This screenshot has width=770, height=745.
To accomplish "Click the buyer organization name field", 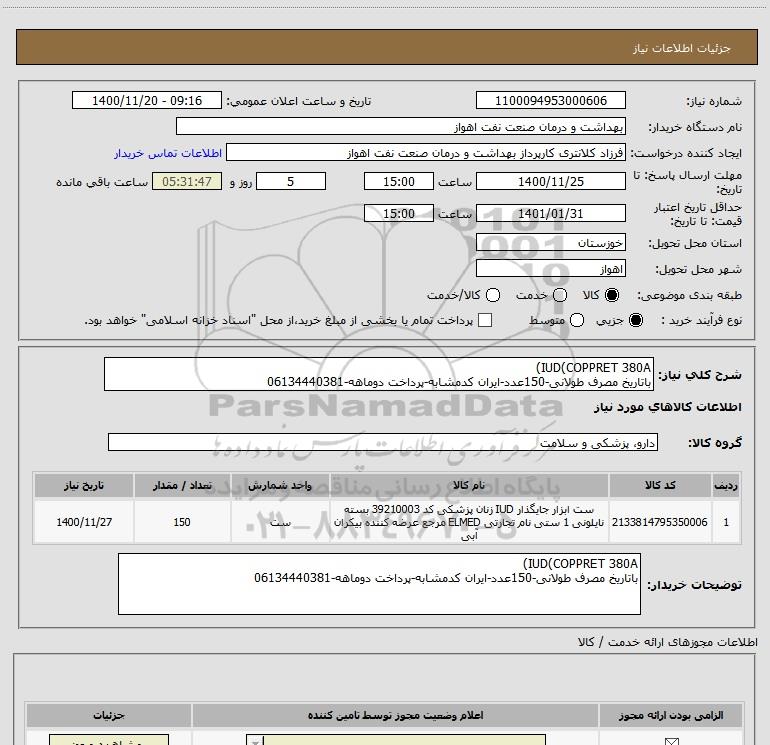I will pos(401,126).
